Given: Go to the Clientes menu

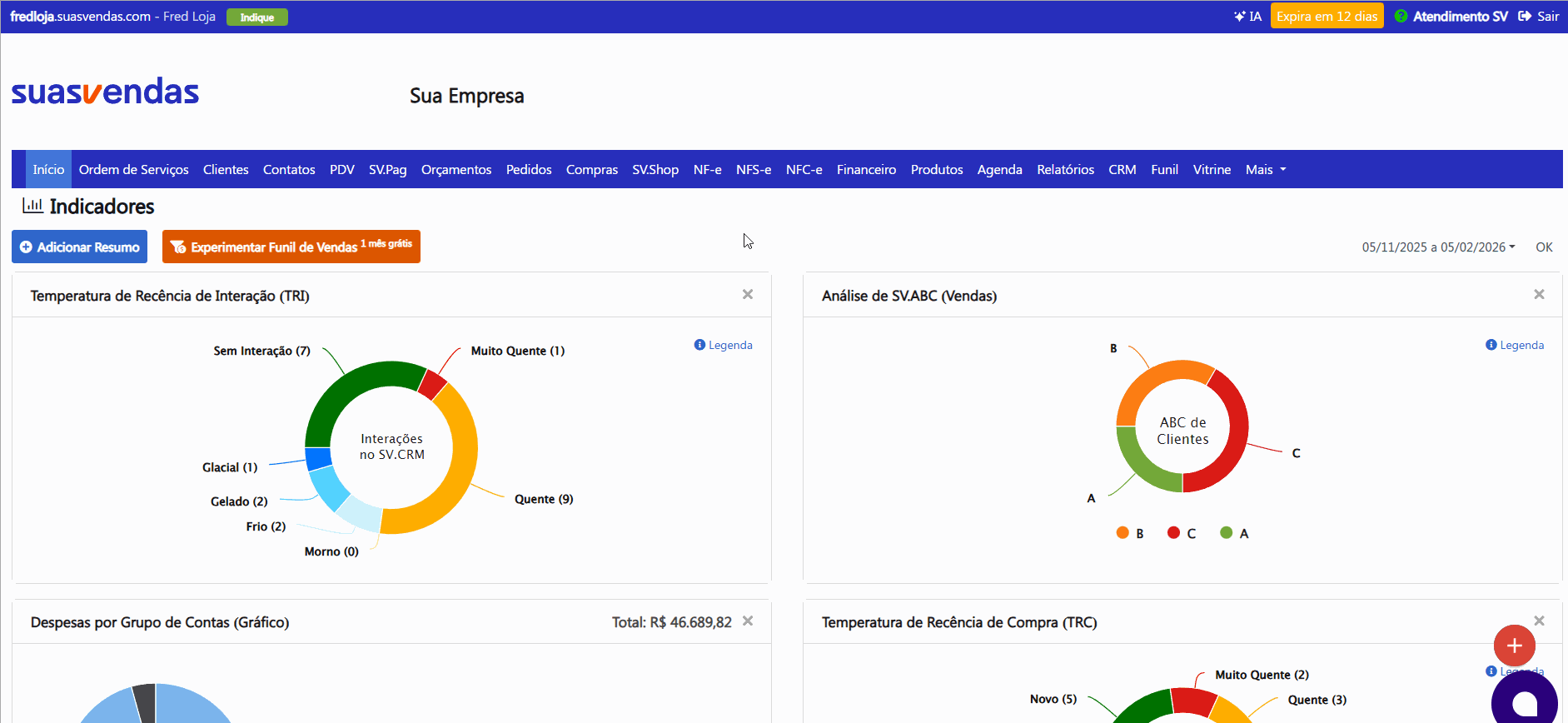Looking at the screenshot, I should 226,169.
